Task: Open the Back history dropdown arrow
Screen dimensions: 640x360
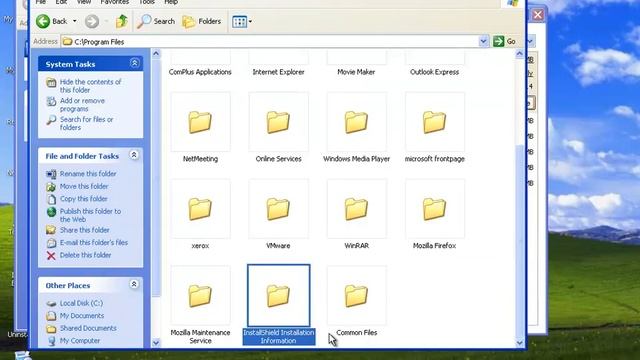Action: (75, 21)
